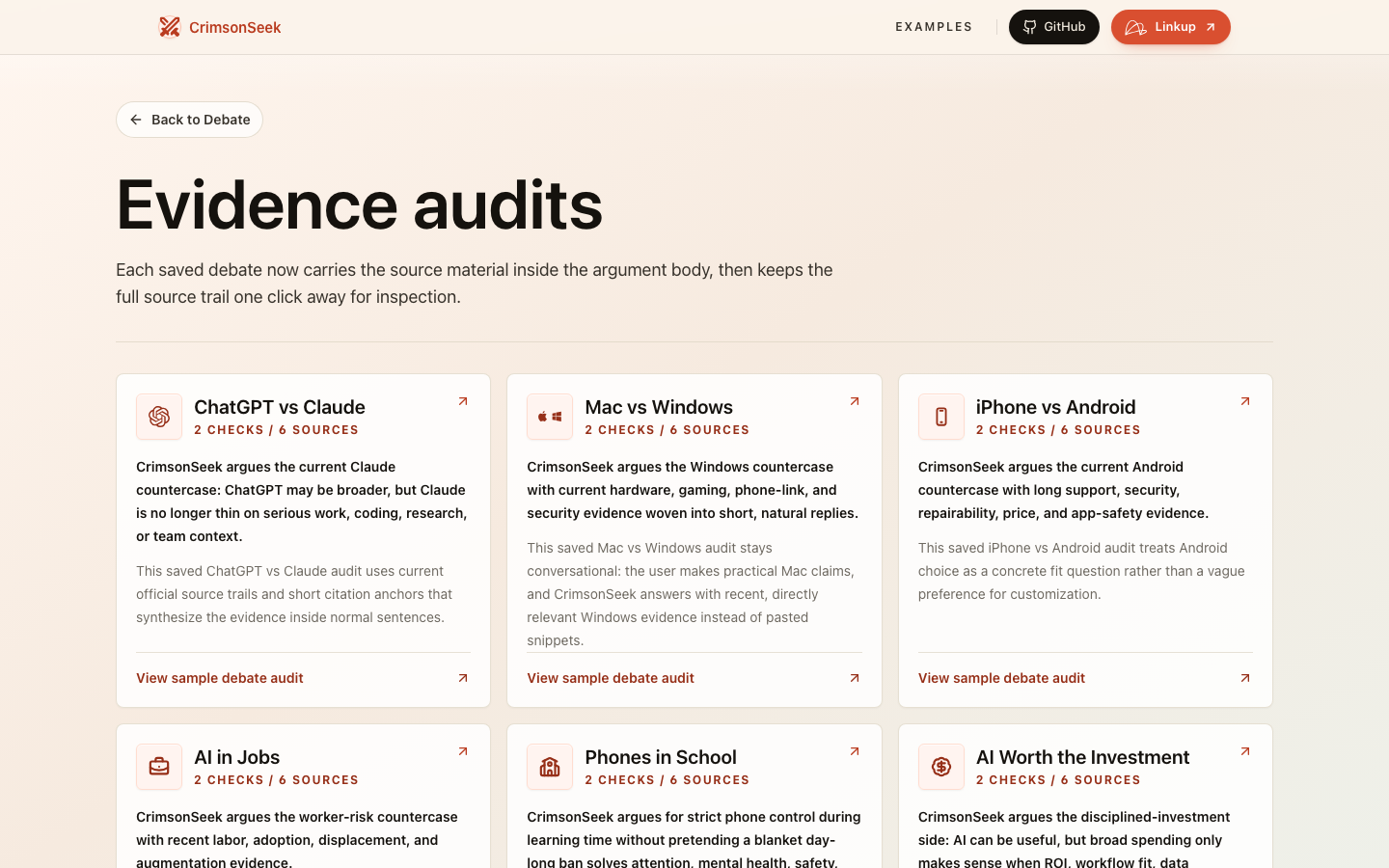Open the Mac vs Windows title

[x=659, y=407]
